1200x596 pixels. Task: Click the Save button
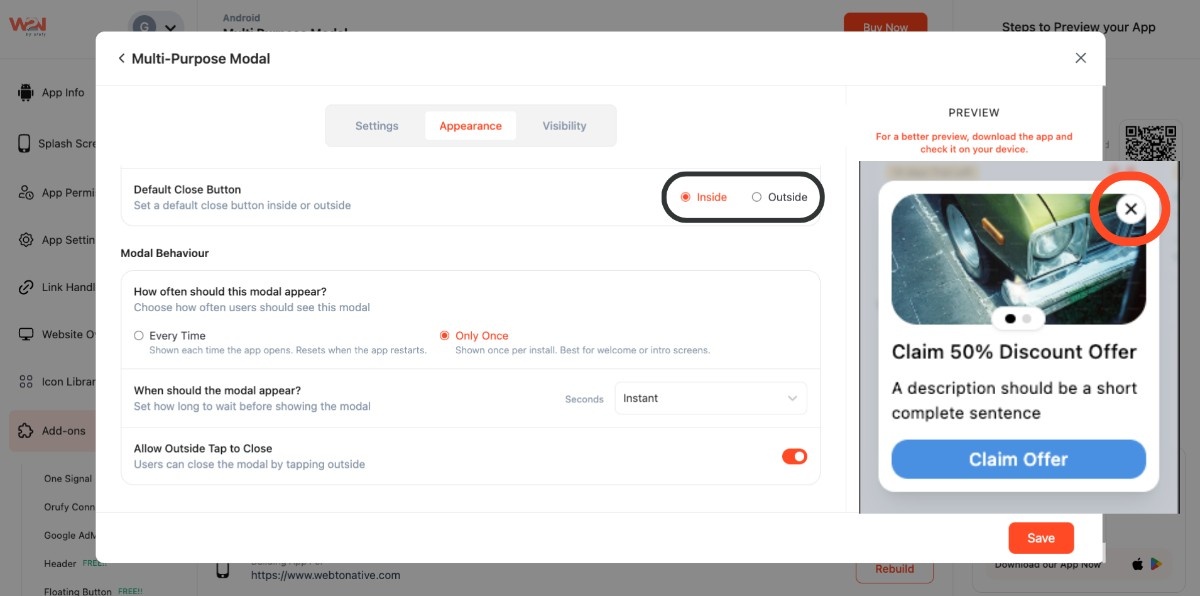1040,538
